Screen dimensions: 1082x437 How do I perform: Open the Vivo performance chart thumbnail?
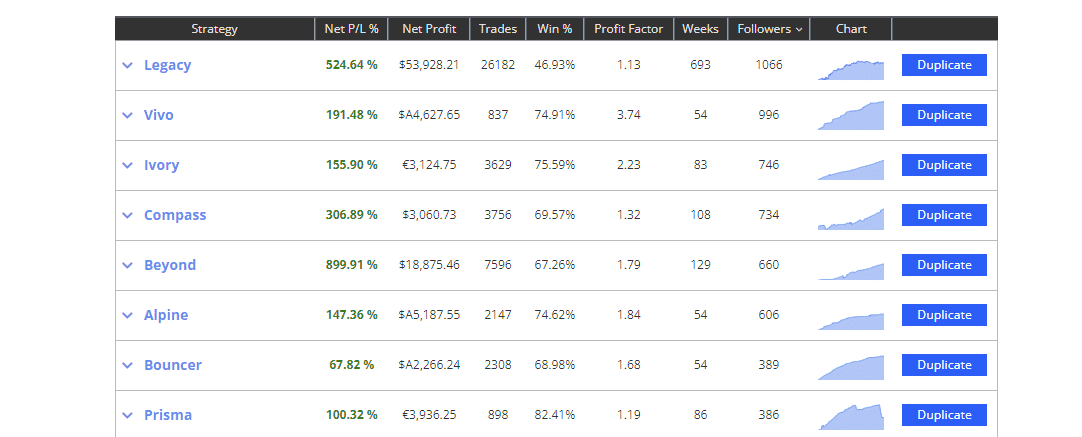pyautogui.click(x=851, y=116)
